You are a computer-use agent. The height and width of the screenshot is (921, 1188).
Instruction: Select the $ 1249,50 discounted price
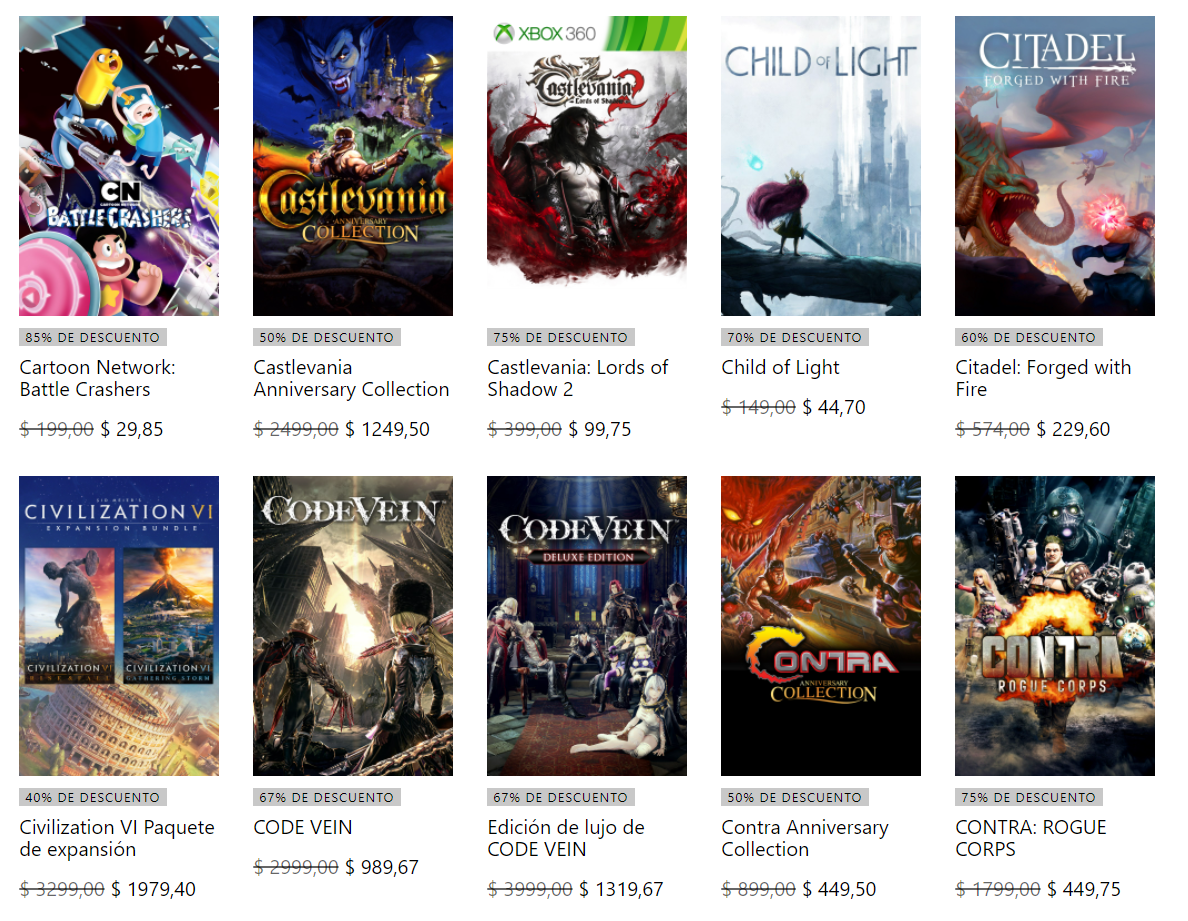[x=387, y=429]
